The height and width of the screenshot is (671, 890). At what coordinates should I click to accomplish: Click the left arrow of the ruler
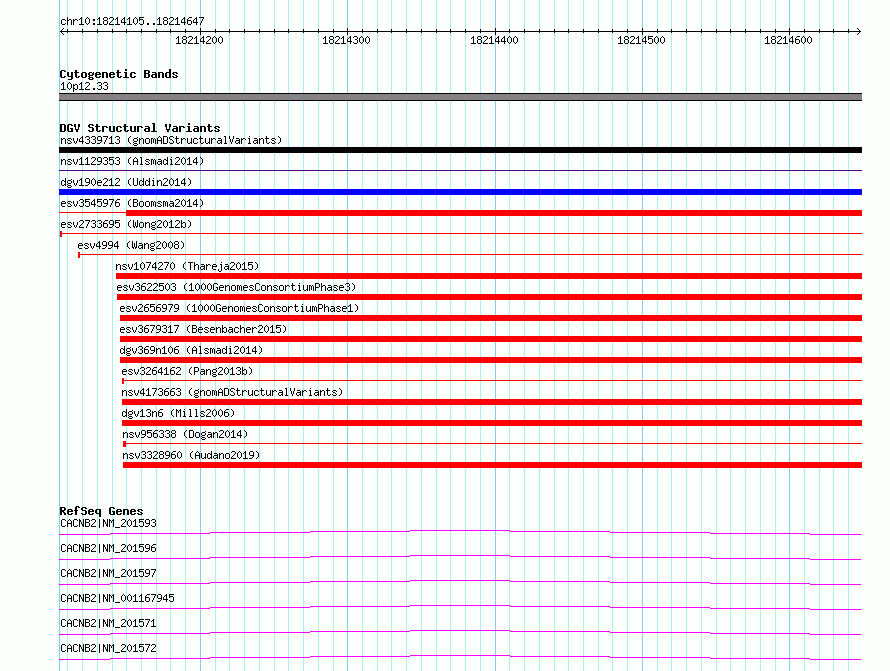tap(62, 31)
